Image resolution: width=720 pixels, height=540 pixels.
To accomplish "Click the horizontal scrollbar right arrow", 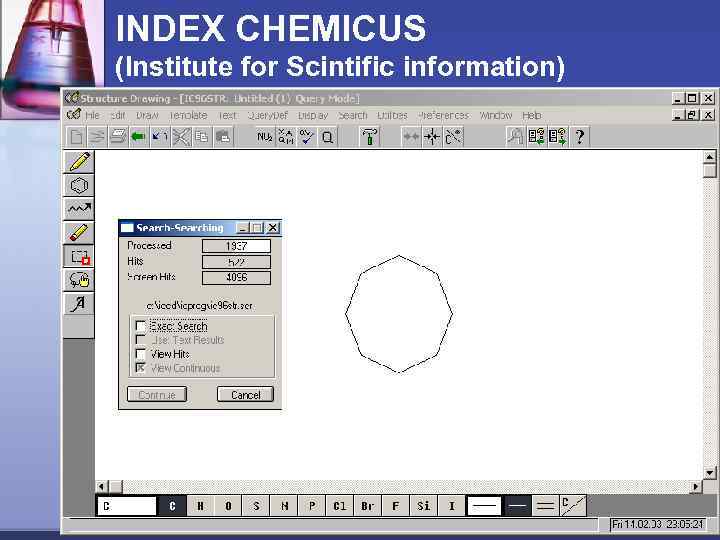I will [x=696, y=486].
